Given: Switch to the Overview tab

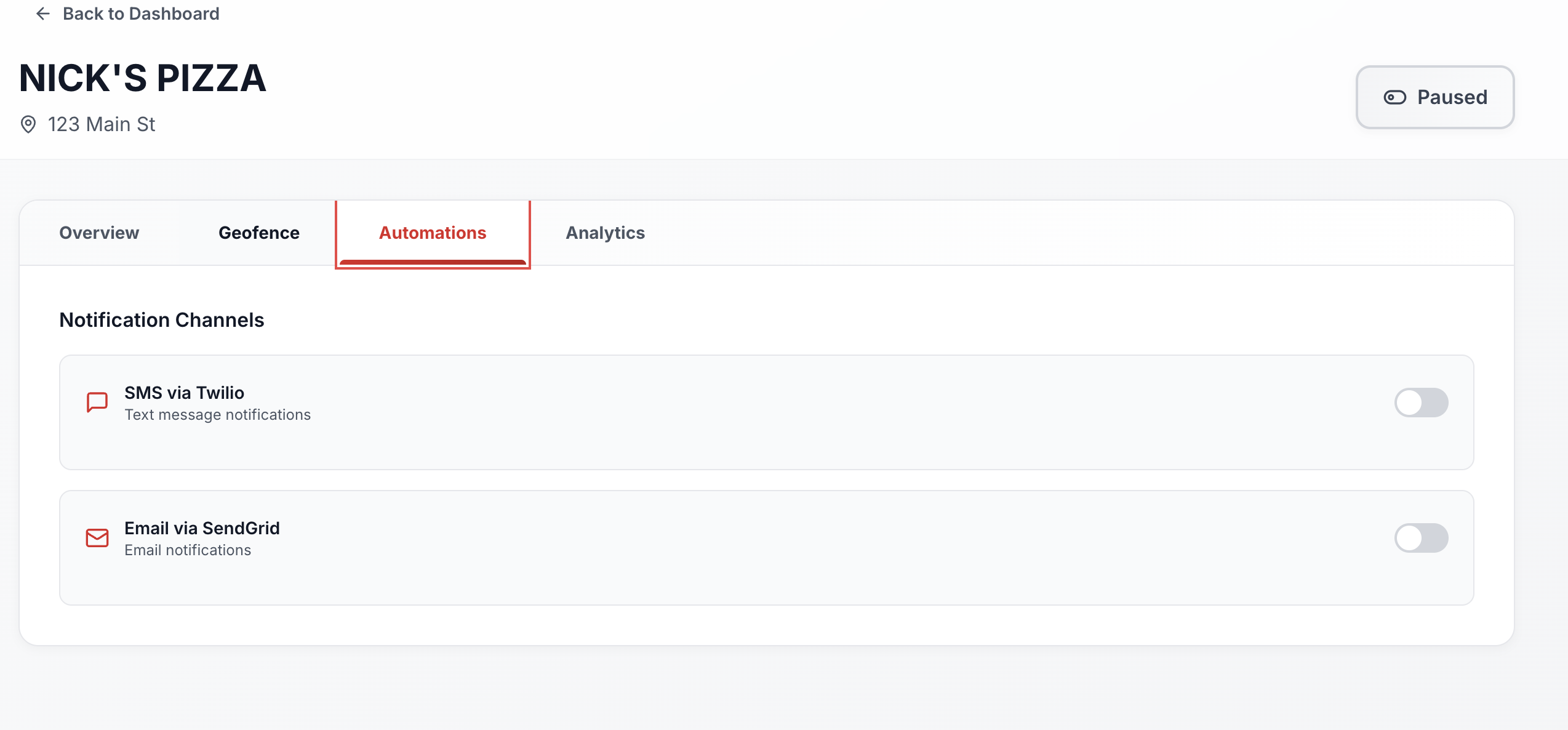Looking at the screenshot, I should tap(99, 233).
